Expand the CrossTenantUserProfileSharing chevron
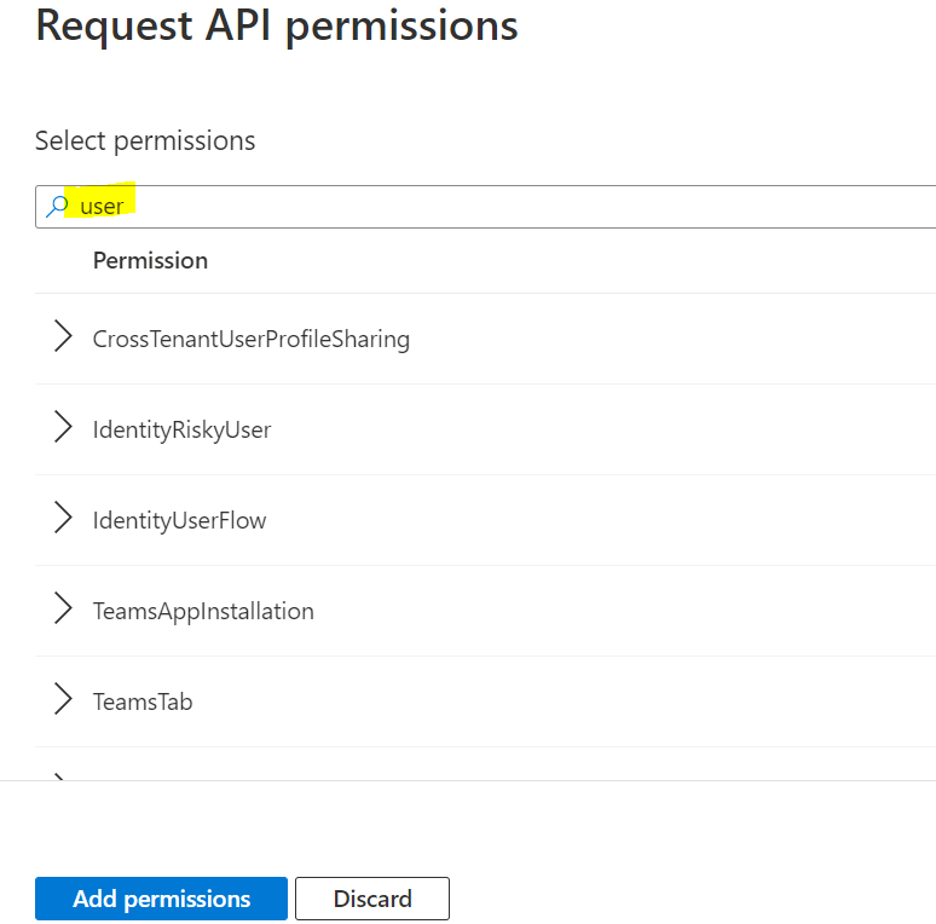The width and height of the screenshot is (936, 924). point(63,338)
